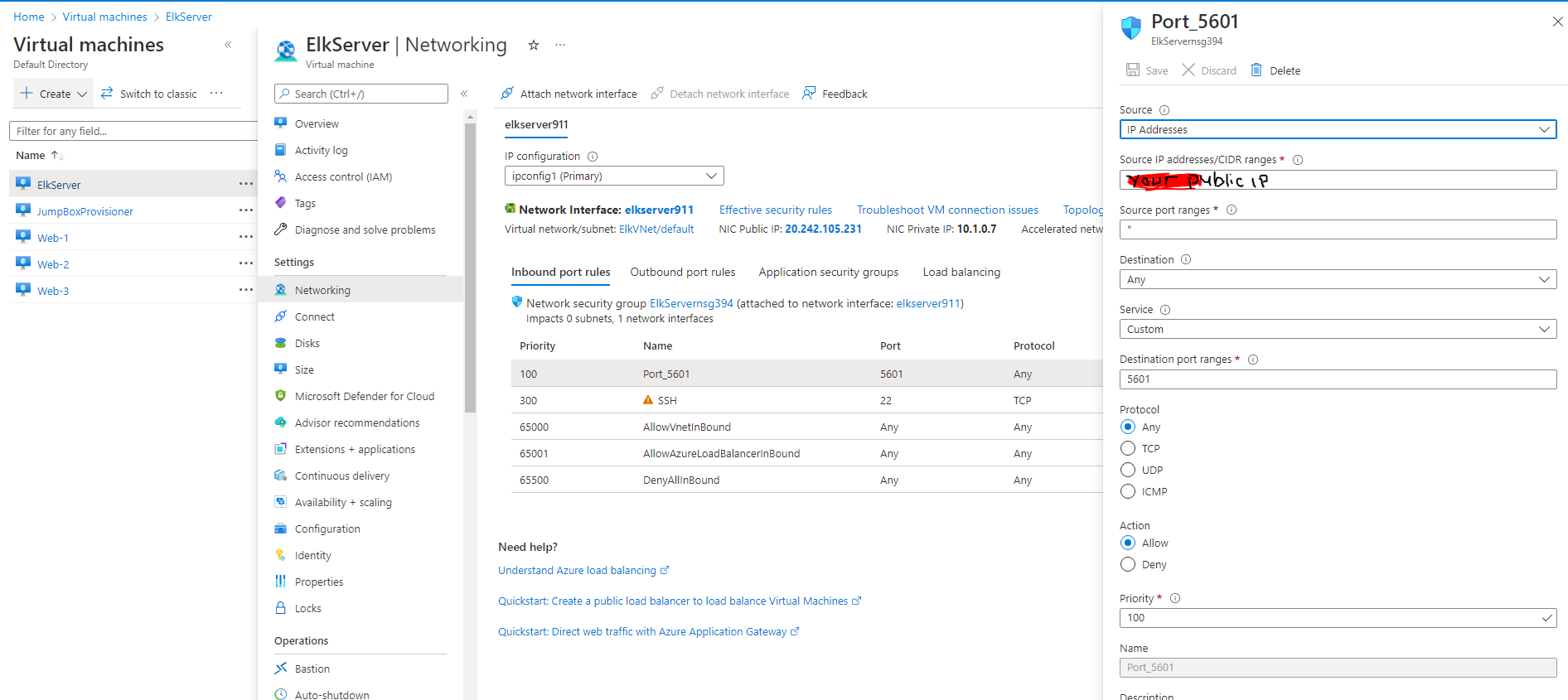1568x700 pixels.
Task: Click the Delete trash icon in Port_5601 panel
Action: (x=1256, y=70)
